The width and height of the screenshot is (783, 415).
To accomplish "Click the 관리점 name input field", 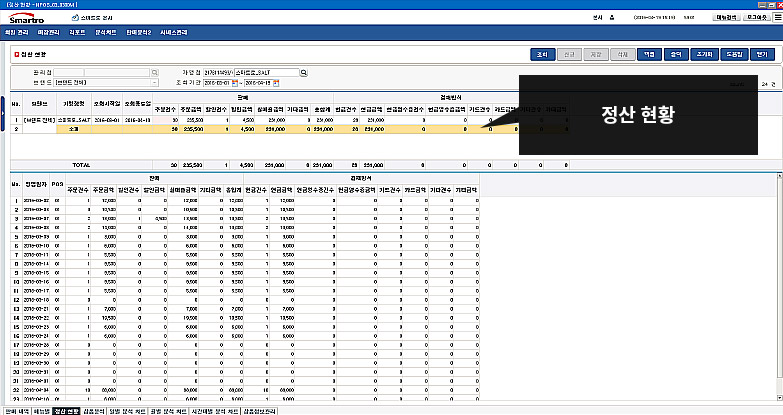I will point(117,73).
